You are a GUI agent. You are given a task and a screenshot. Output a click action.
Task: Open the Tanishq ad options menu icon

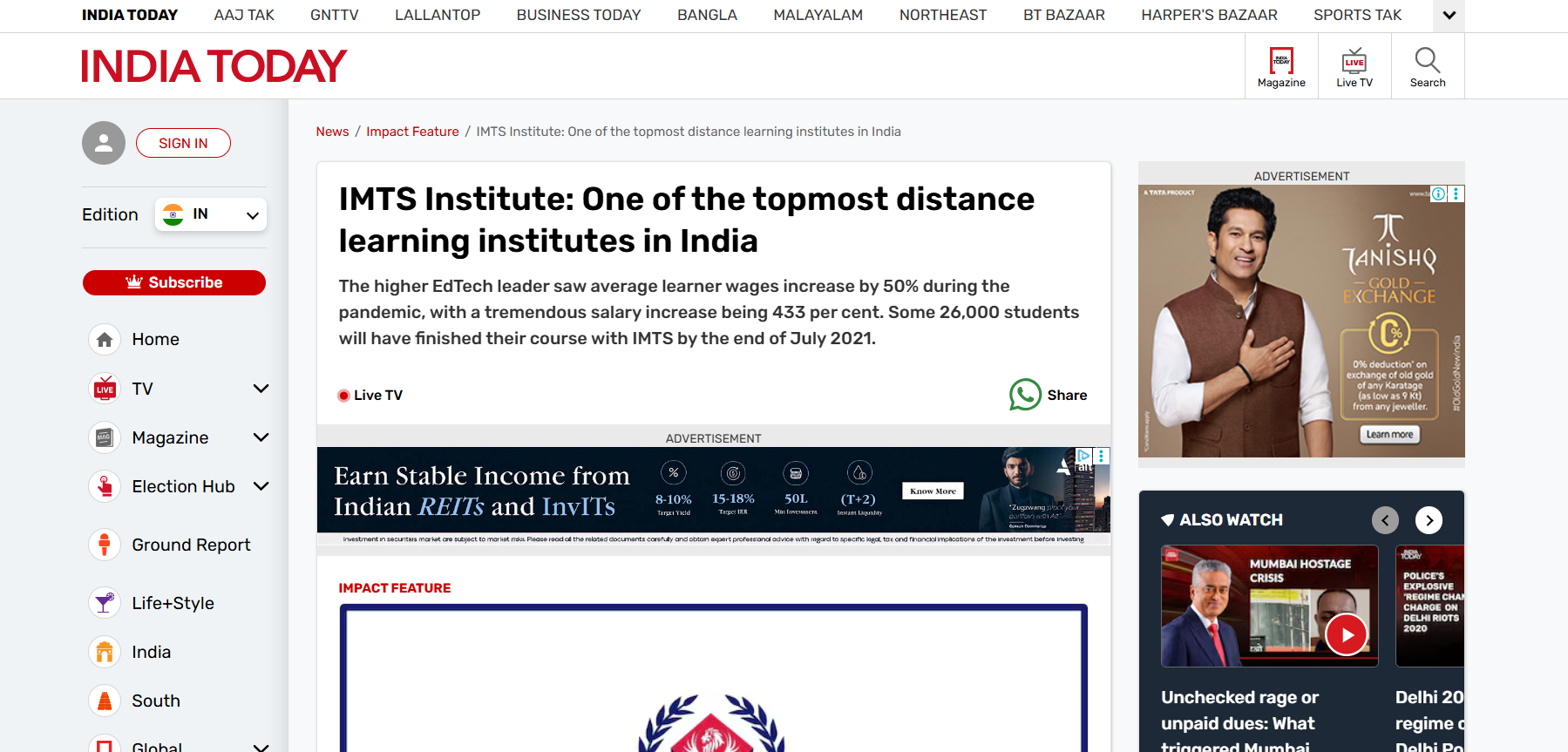point(1456,193)
